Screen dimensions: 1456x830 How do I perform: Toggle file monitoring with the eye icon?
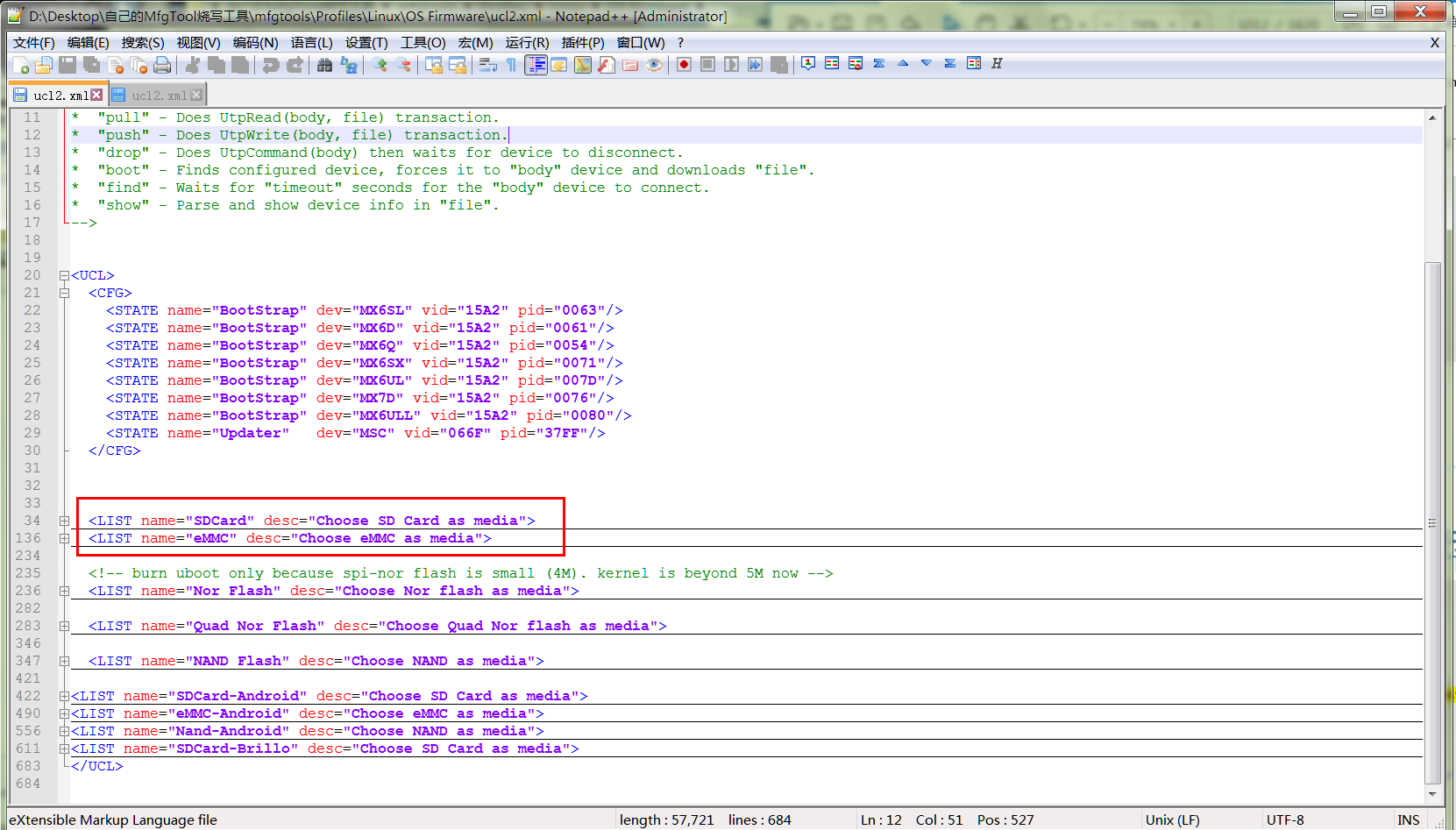pyautogui.click(x=654, y=64)
